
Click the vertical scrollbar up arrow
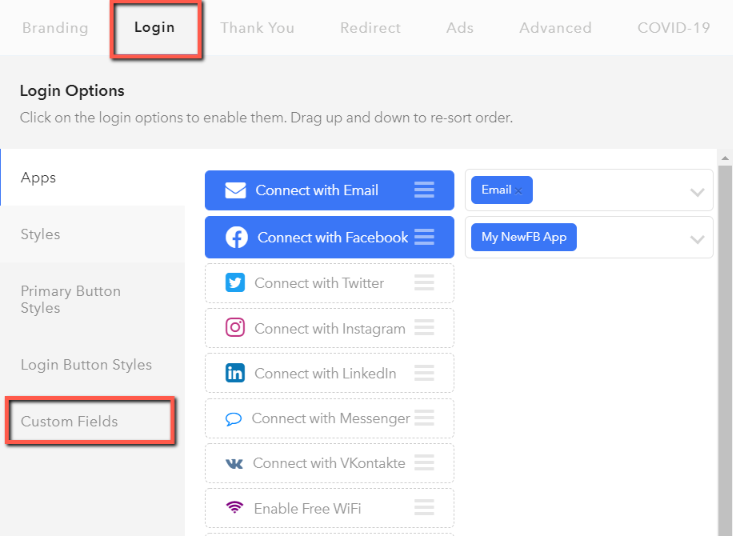tap(725, 158)
